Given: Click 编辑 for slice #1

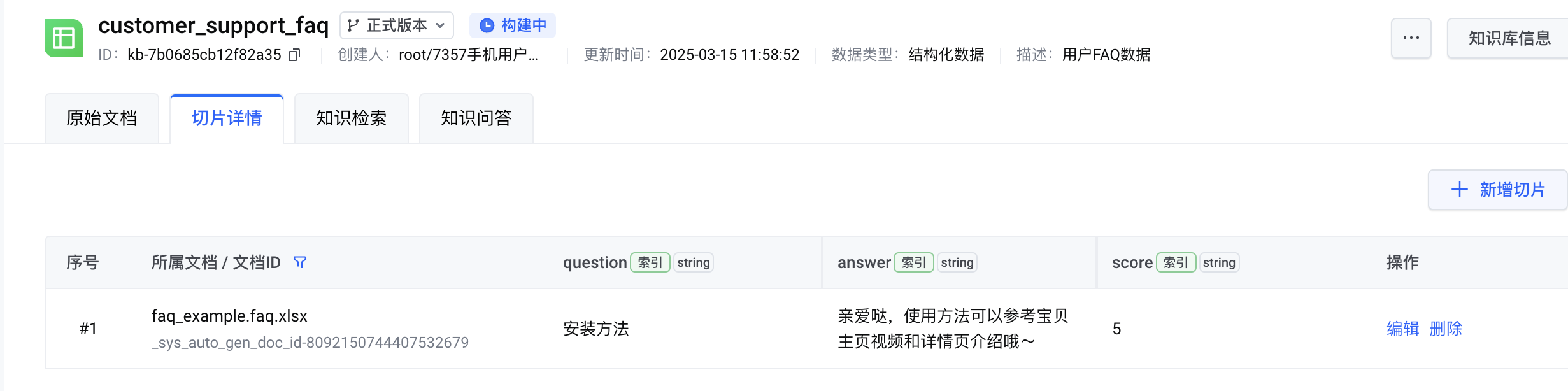Looking at the screenshot, I should (x=1402, y=329).
